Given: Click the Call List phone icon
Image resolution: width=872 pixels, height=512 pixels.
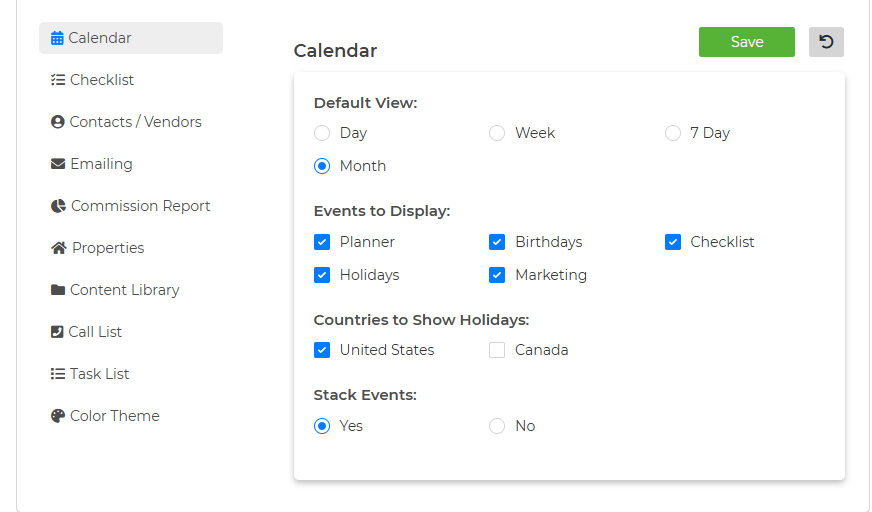Looking at the screenshot, I should (57, 332).
